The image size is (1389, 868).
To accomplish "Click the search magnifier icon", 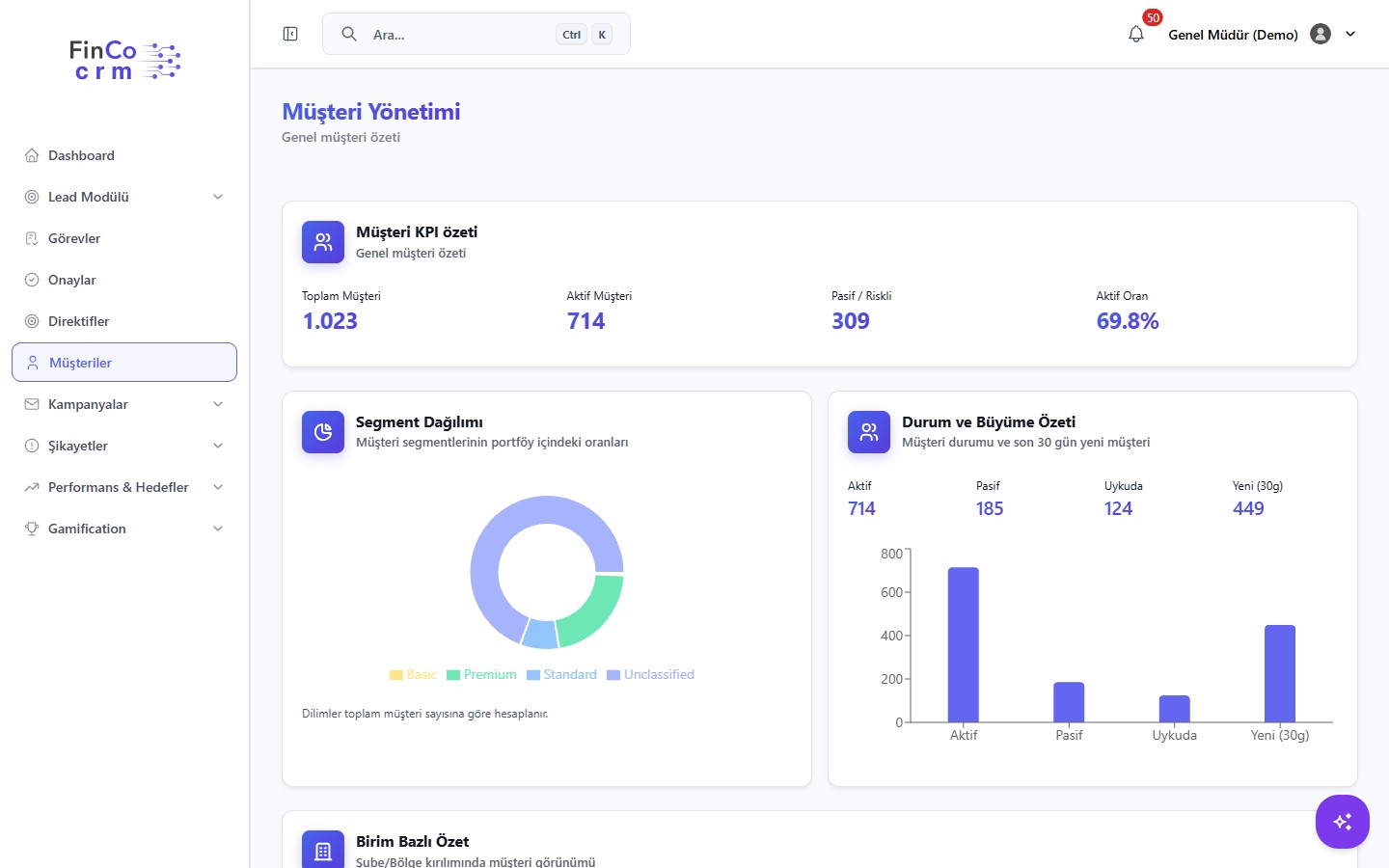I will click(x=349, y=34).
